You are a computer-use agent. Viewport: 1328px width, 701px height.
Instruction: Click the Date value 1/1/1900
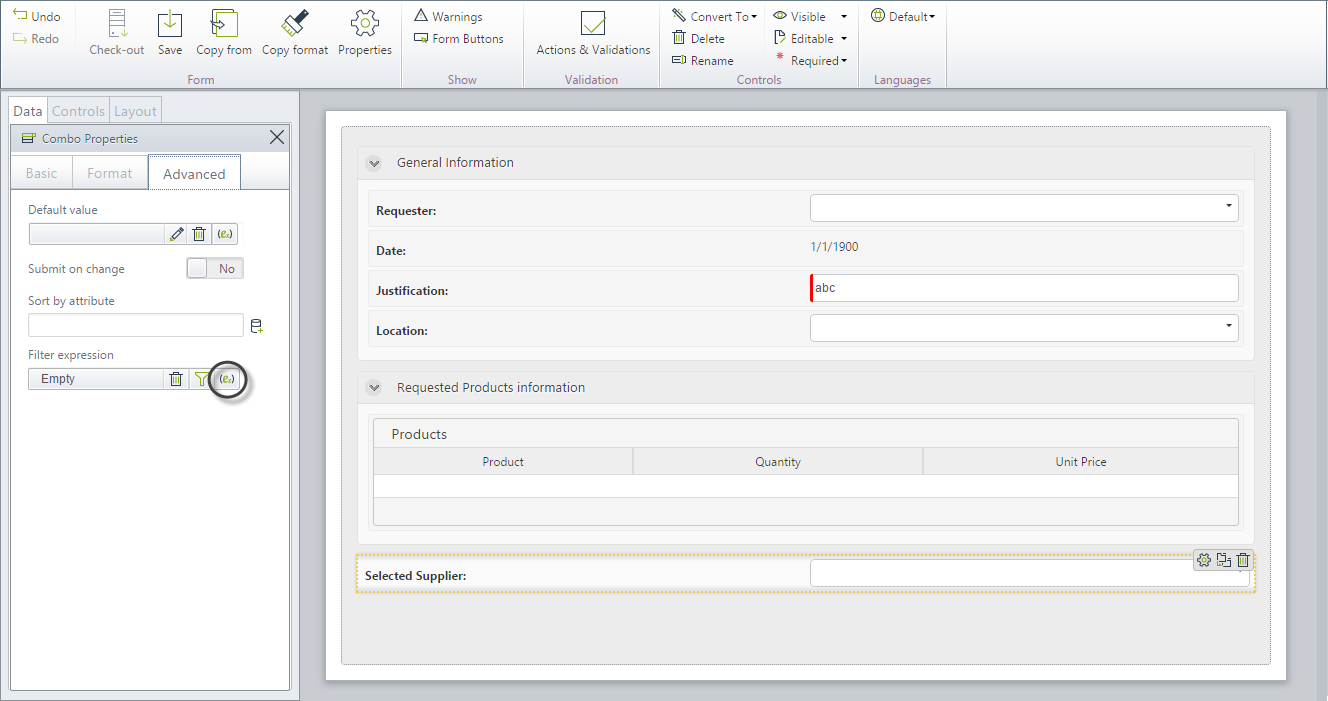click(834, 247)
